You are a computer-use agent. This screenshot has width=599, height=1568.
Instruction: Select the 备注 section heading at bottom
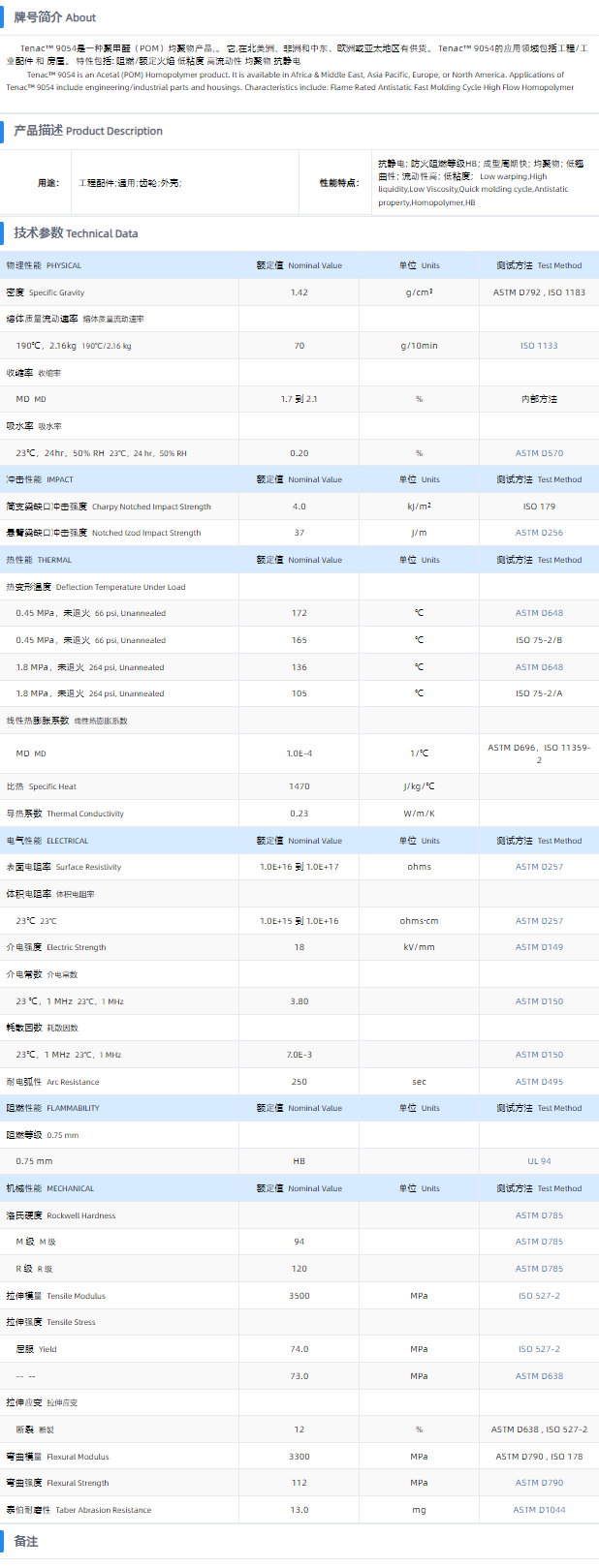[26, 1541]
